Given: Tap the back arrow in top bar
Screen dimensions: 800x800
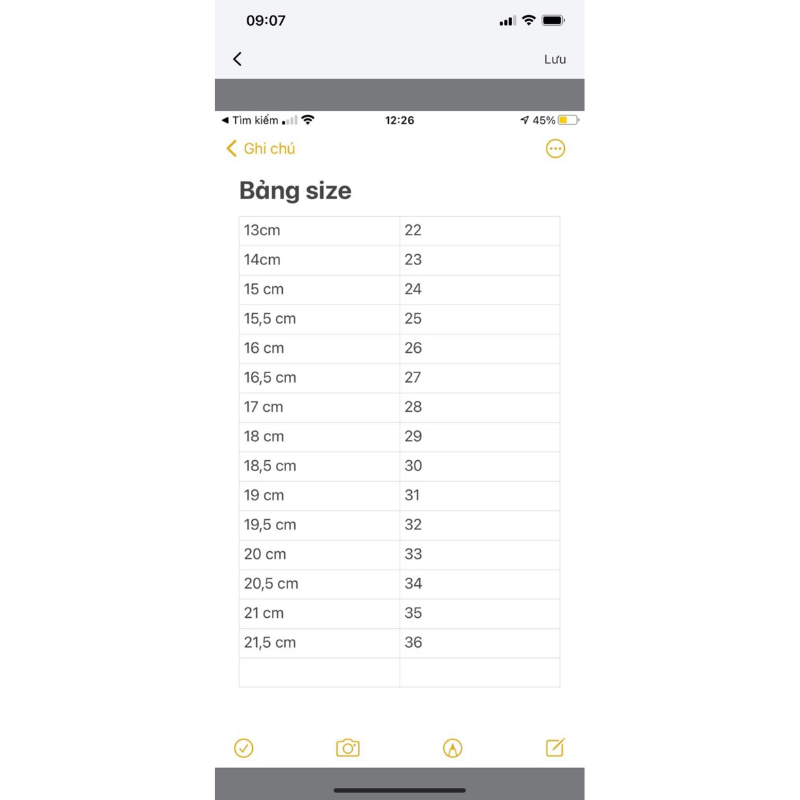Looking at the screenshot, I should pos(237,59).
